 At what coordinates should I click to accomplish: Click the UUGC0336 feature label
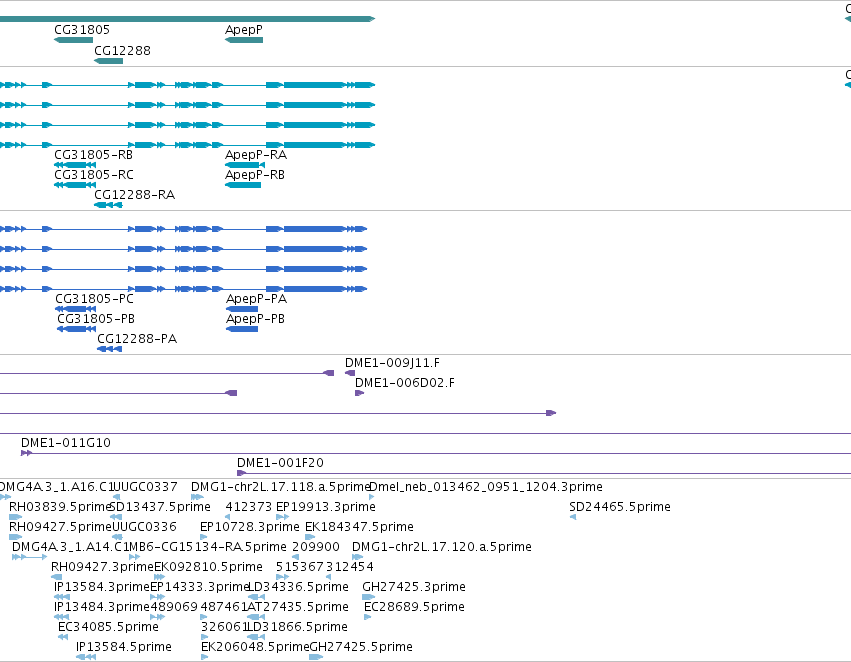(144, 527)
